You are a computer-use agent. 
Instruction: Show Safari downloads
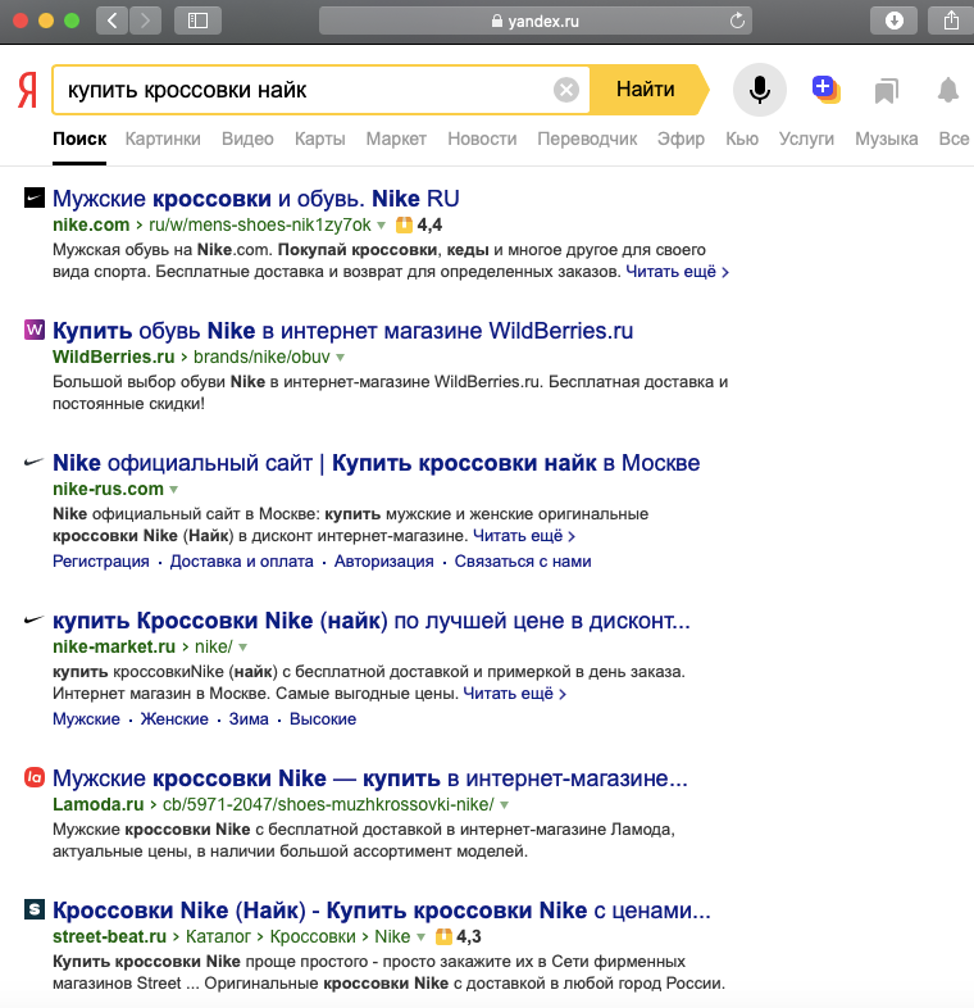pos(894,21)
